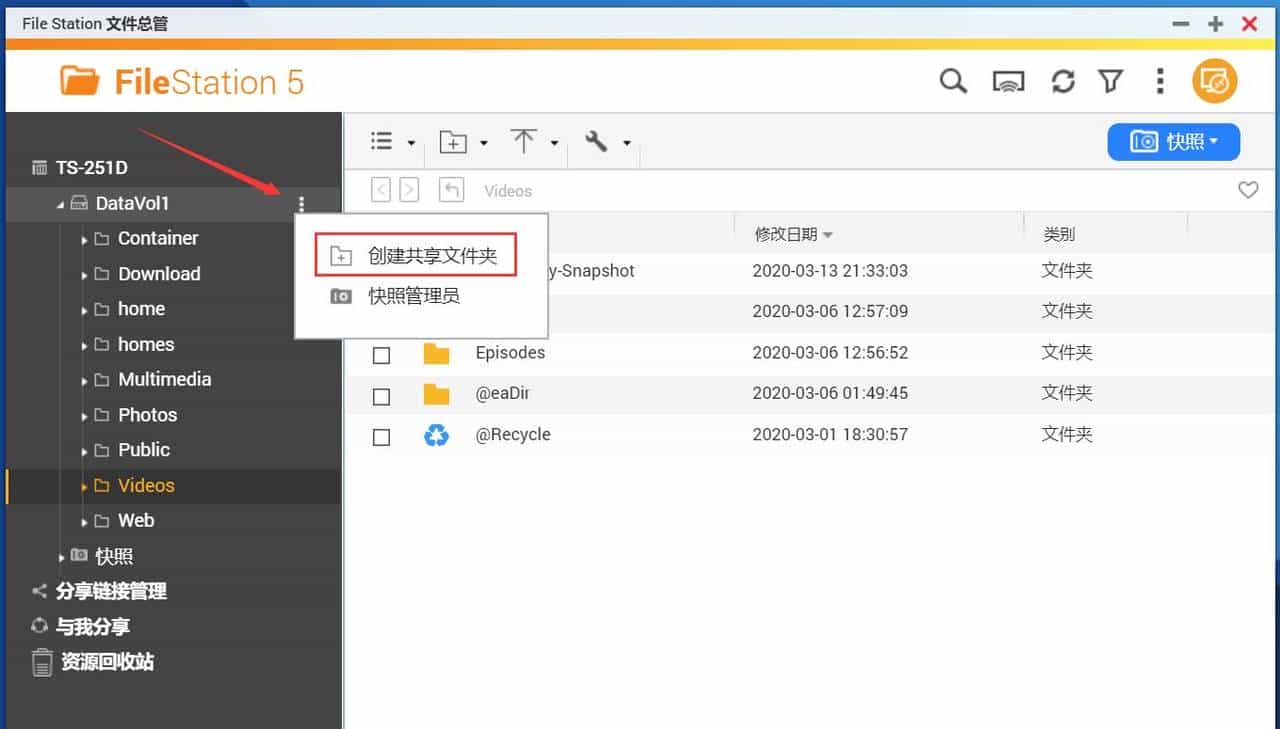Select 快照管理员 in the popup menu
The height and width of the screenshot is (729, 1280).
click(413, 297)
